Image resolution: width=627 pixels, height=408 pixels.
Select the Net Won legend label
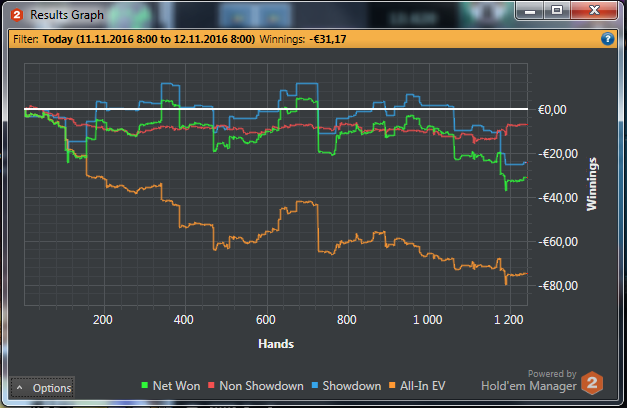(x=176, y=386)
